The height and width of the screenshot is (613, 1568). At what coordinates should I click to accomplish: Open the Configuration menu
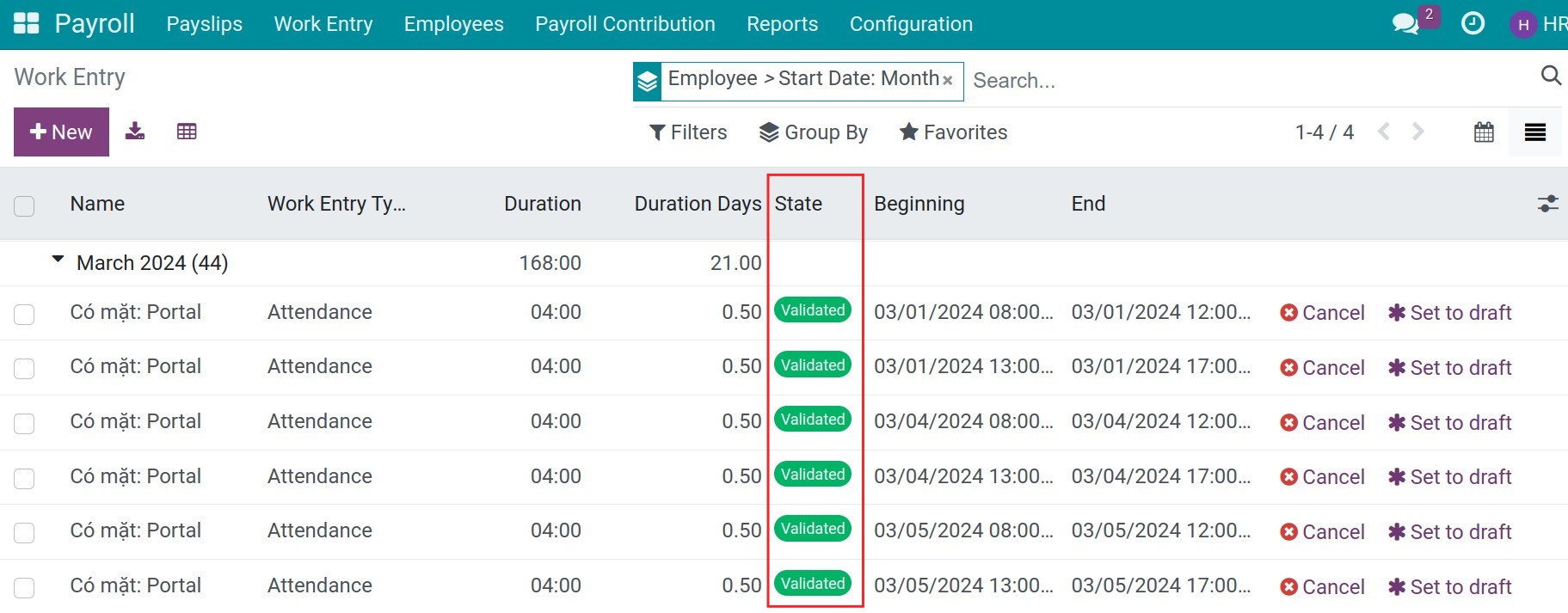click(911, 24)
